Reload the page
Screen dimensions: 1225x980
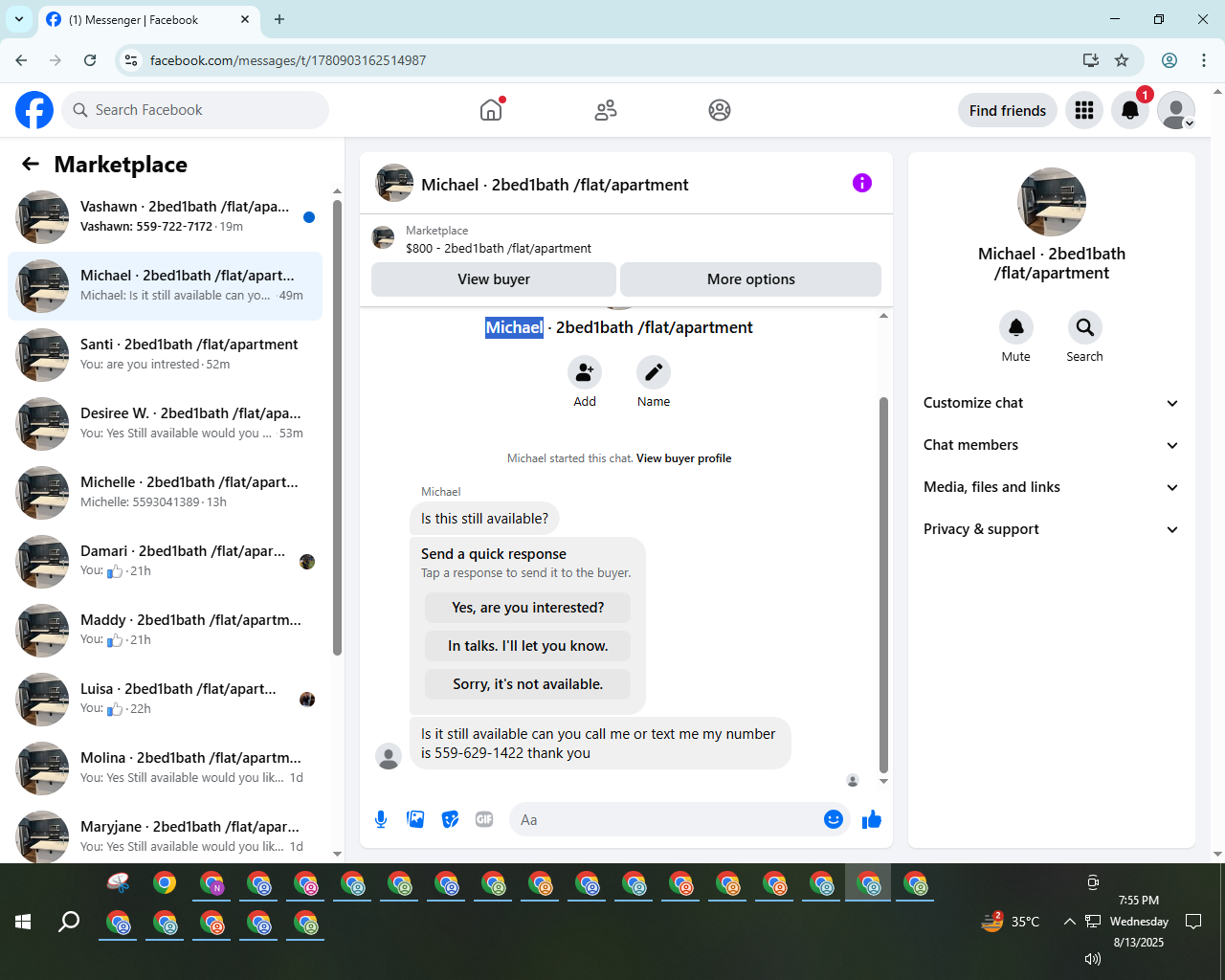[x=90, y=60]
